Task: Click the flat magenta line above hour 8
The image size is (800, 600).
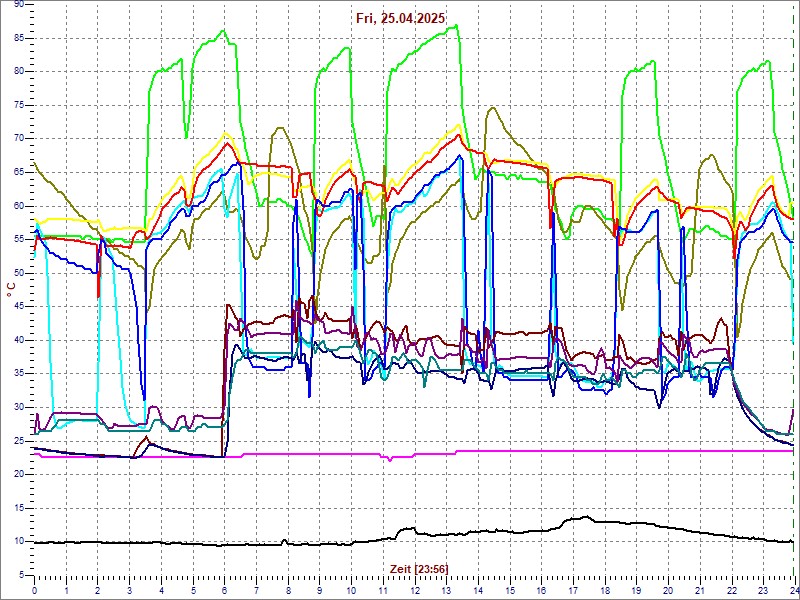Action: (288, 453)
